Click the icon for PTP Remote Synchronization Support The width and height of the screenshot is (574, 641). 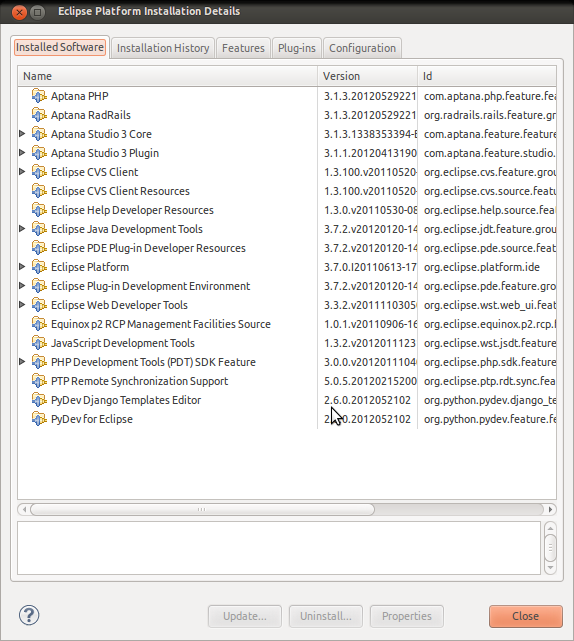tap(39, 381)
